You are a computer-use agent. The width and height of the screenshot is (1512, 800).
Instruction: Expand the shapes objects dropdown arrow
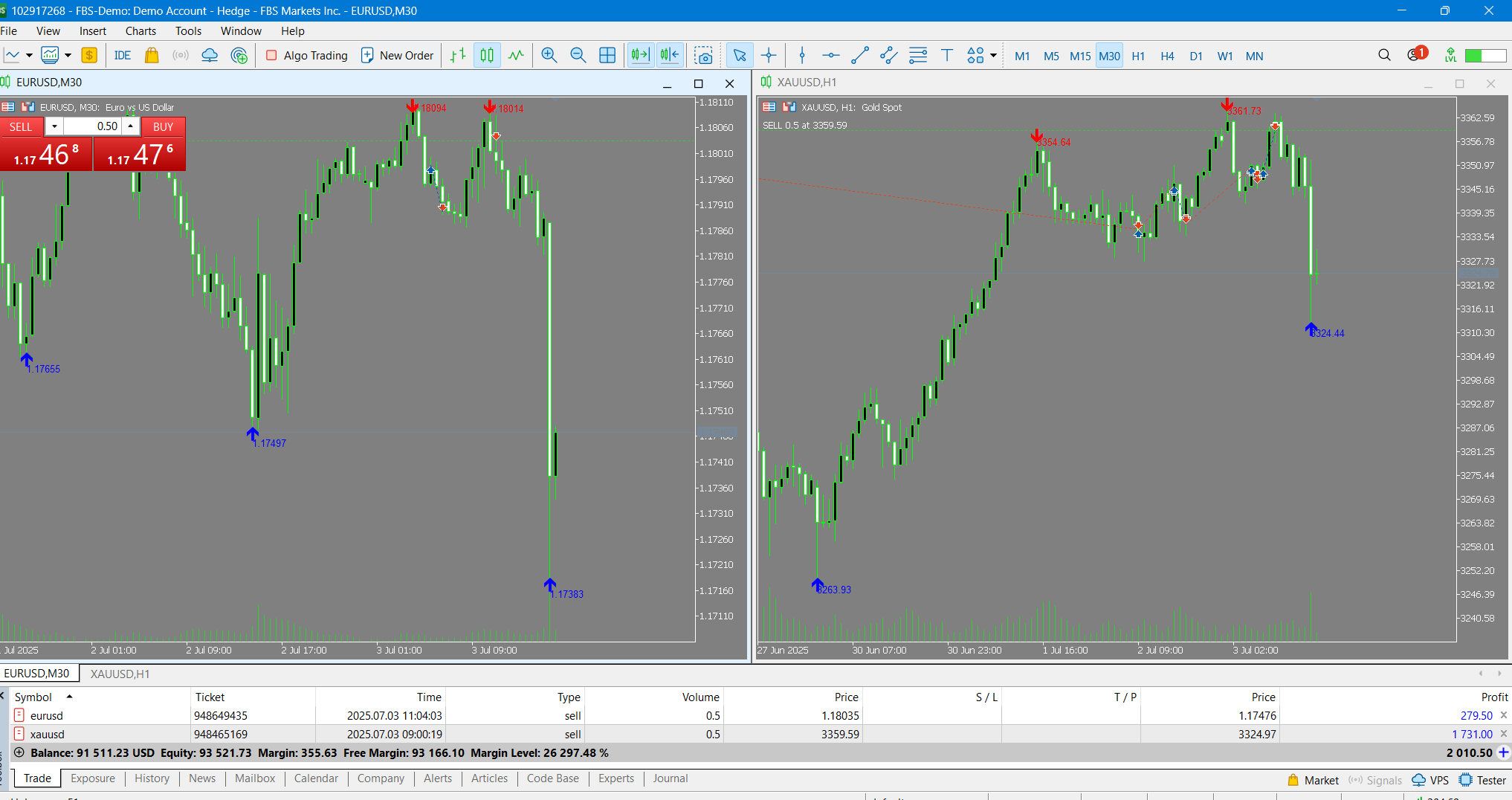[993, 56]
